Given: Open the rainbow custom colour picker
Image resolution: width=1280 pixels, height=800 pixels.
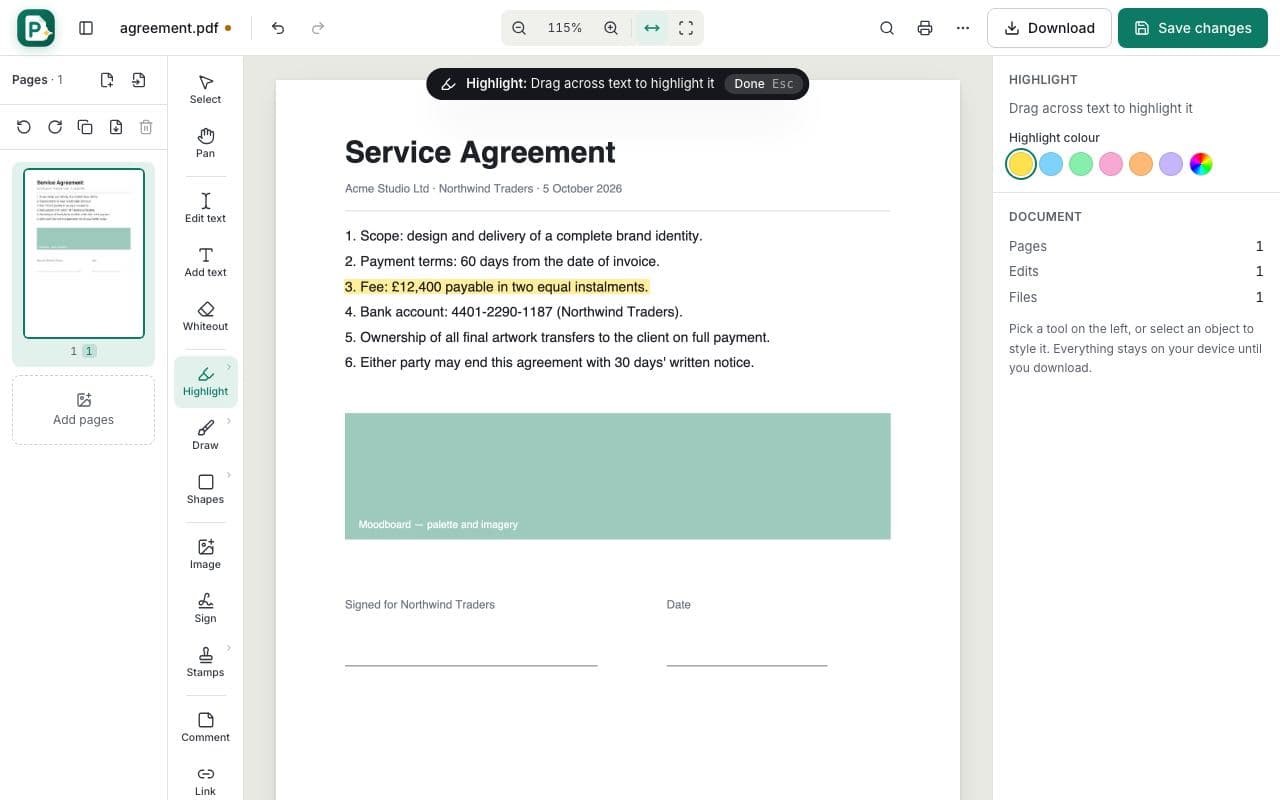Looking at the screenshot, I should click(x=1201, y=164).
